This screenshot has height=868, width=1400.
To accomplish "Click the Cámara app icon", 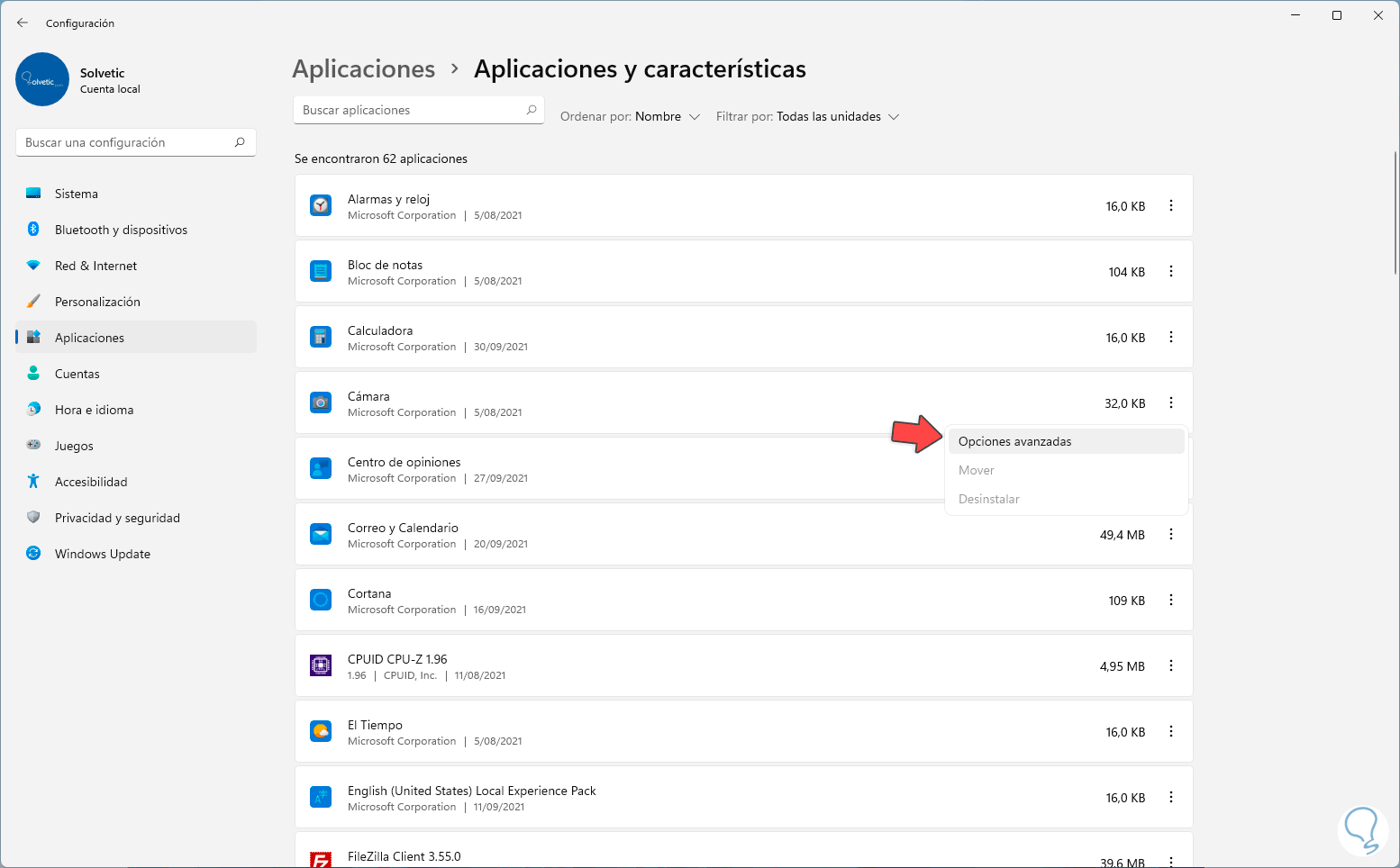I will coord(321,402).
